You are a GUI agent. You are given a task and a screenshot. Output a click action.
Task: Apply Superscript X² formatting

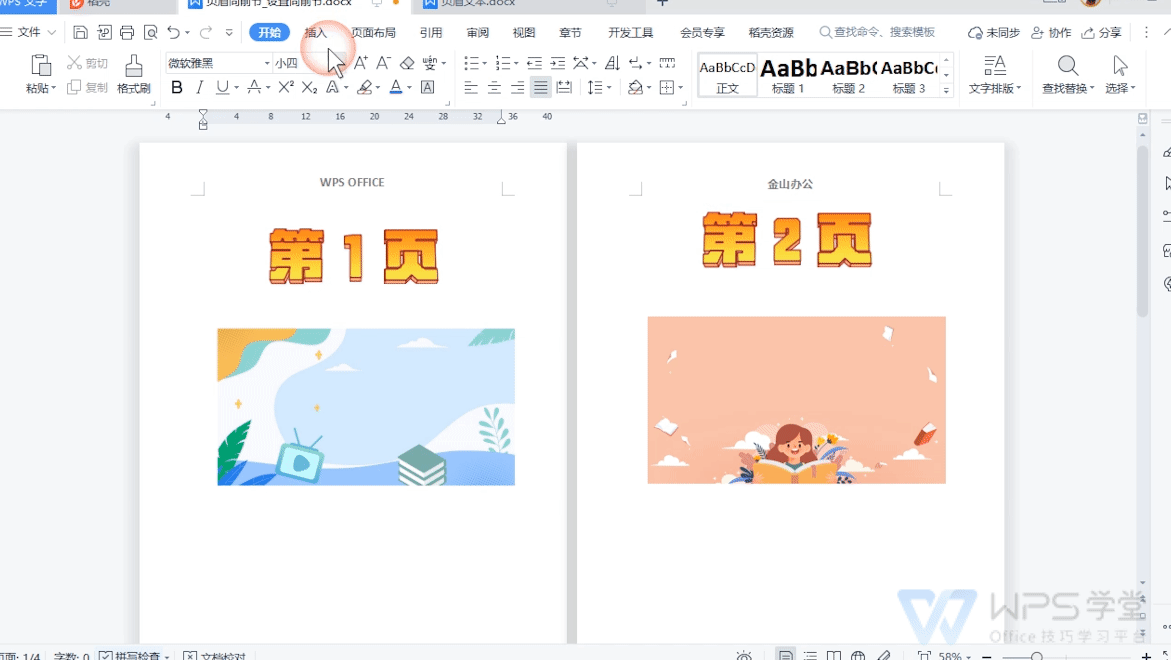[286, 87]
